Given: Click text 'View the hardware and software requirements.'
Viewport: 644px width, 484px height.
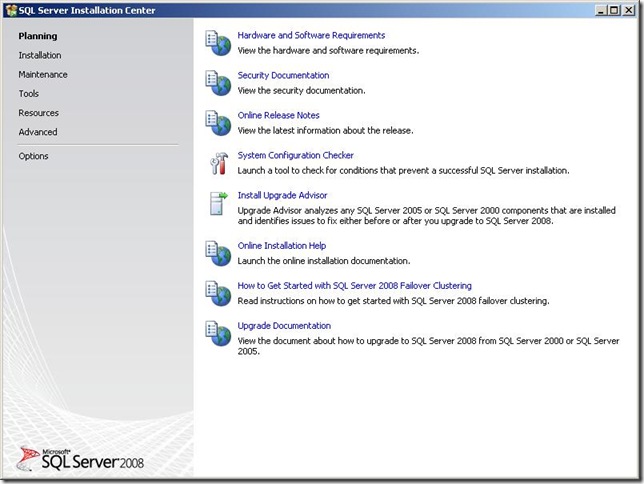Looking at the screenshot, I should [x=328, y=51].
